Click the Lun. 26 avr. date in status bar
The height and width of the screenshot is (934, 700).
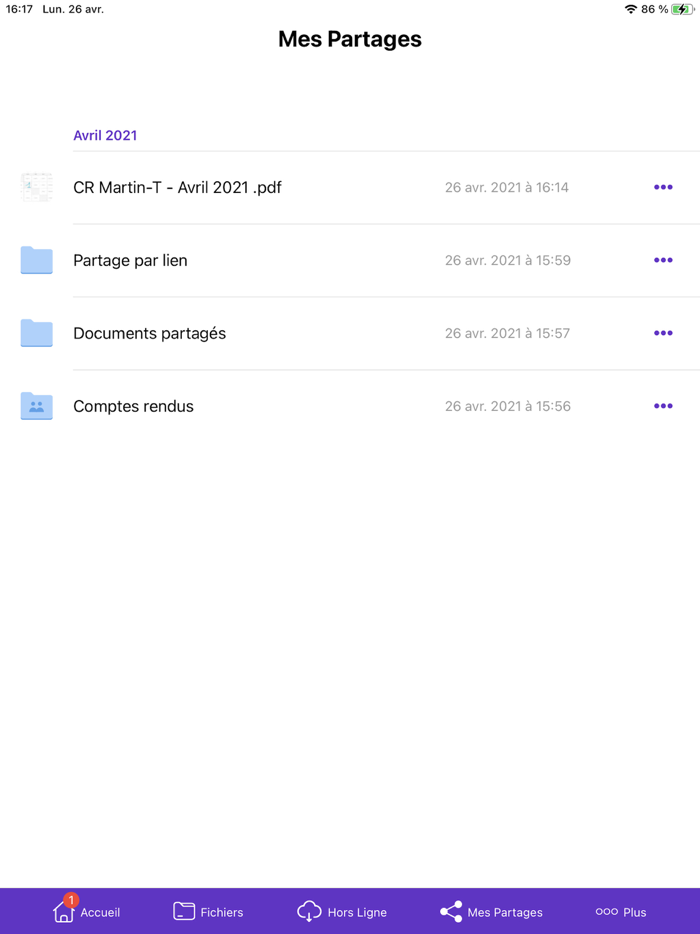tap(73, 9)
